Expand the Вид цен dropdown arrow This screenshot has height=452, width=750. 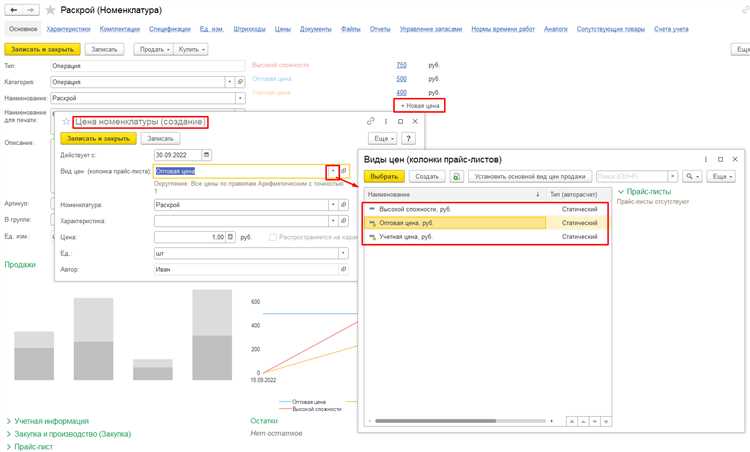[332, 171]
